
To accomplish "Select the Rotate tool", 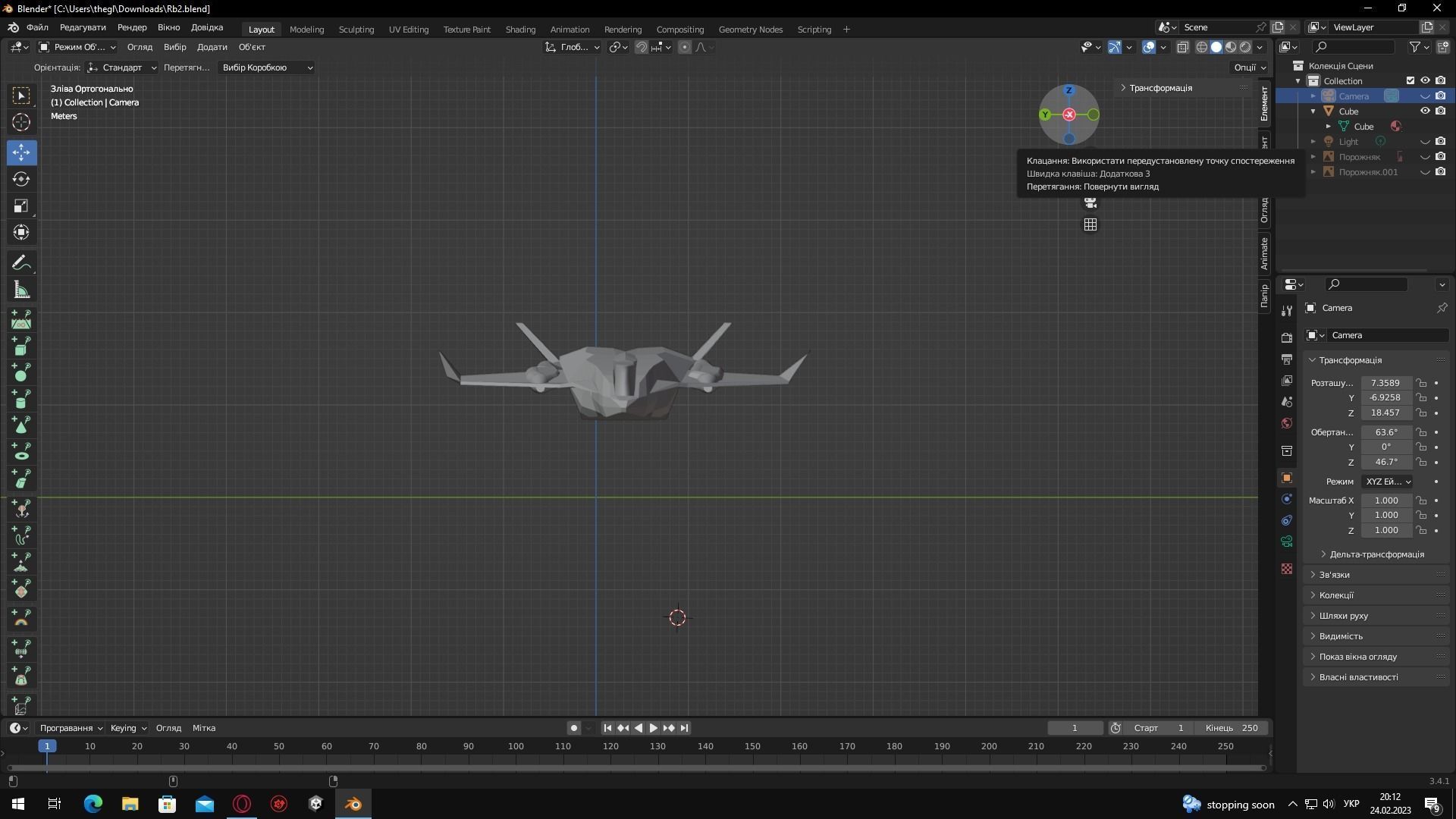I will point(20,179).
